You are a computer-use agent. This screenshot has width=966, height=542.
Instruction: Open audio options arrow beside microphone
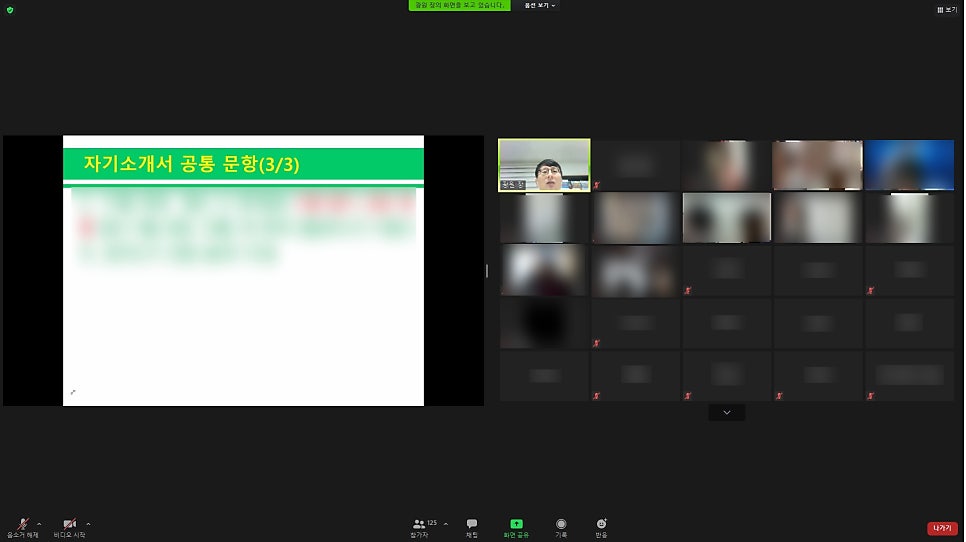pyautogui.click(x=39, y=524)
